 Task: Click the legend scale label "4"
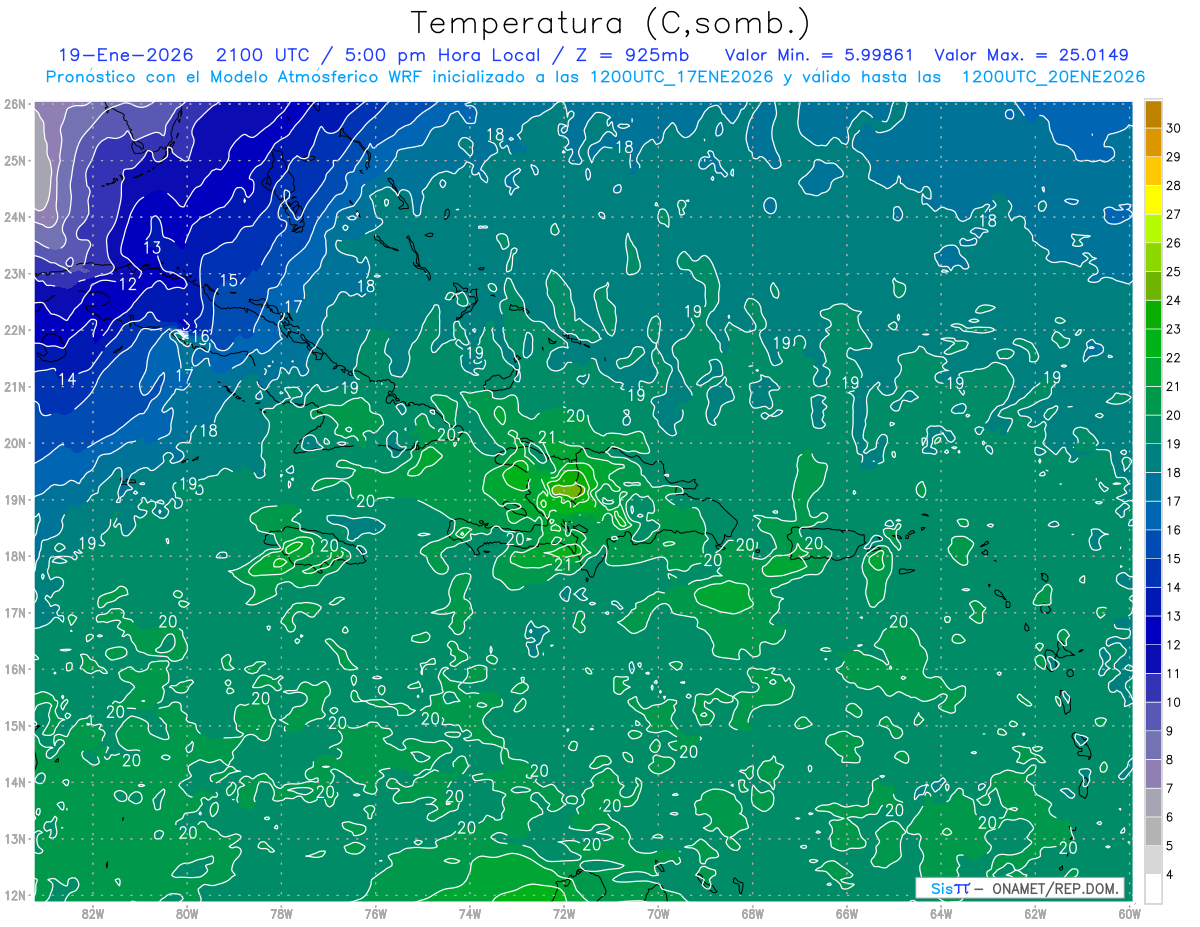click(1171, 874)
